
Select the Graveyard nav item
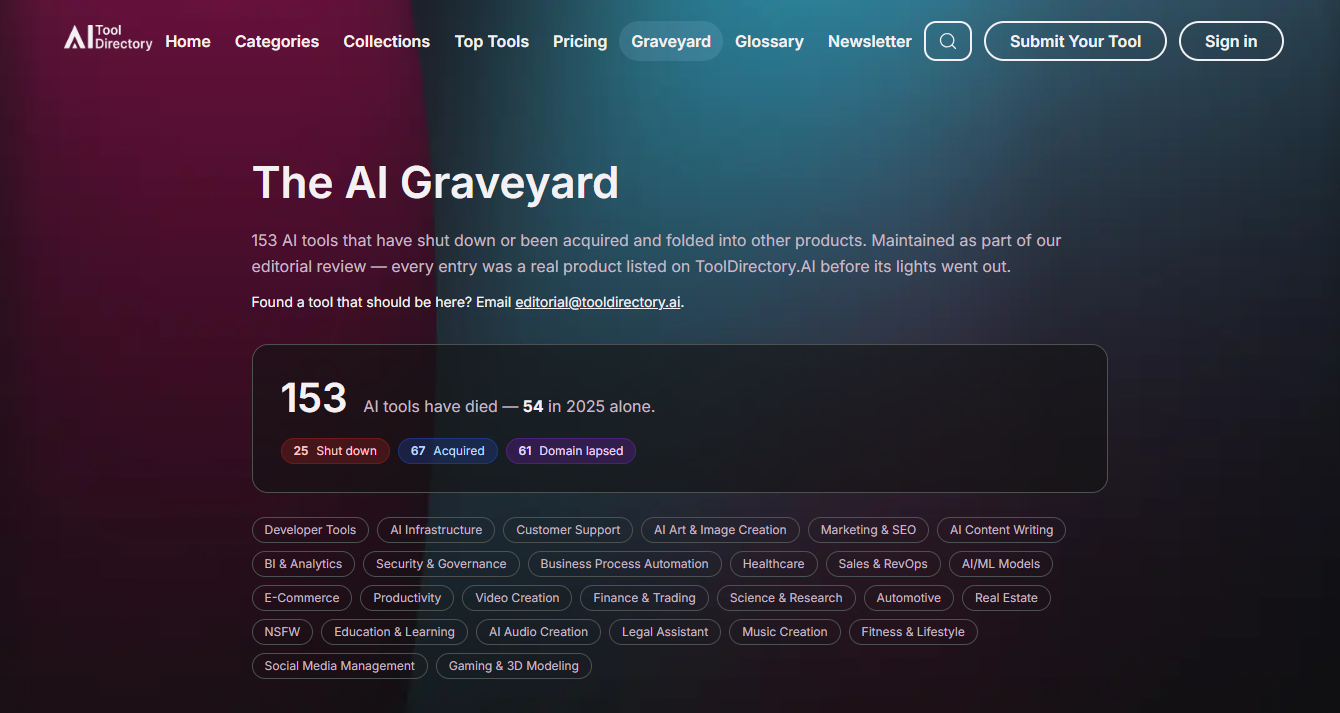click(x=671, y=41)
